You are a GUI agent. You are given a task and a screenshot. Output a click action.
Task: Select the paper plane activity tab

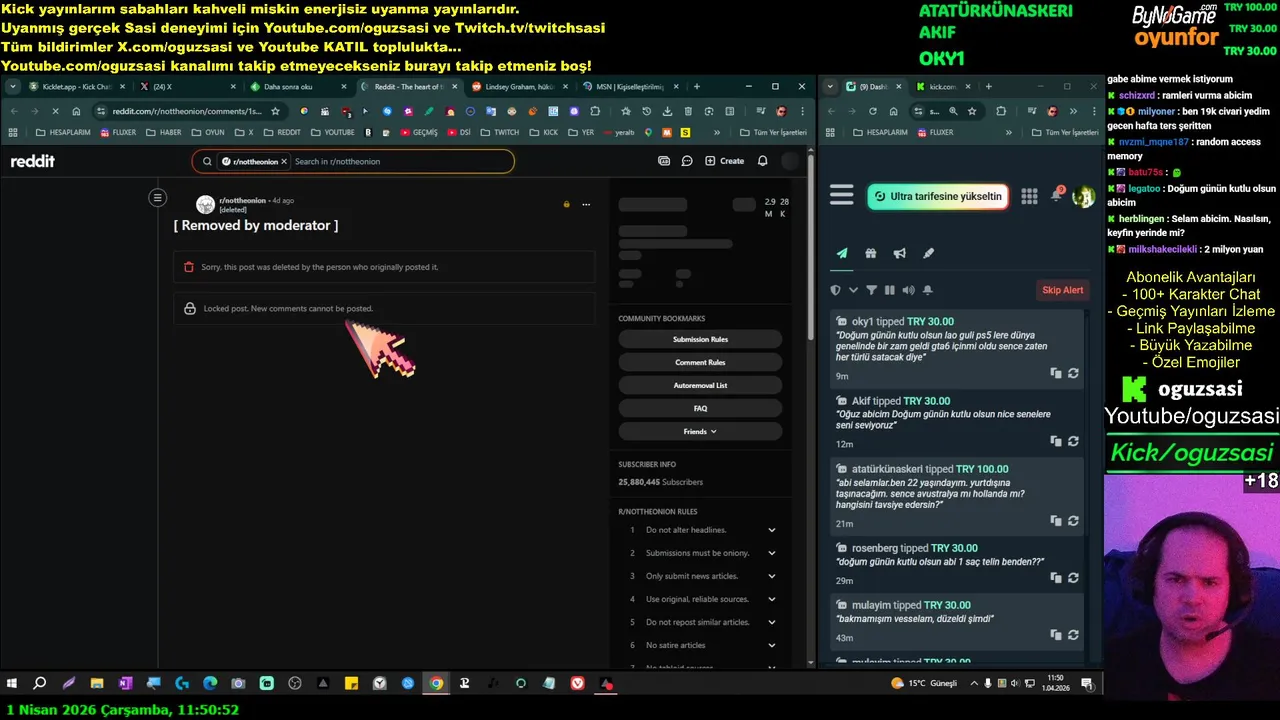click(842, 254)
